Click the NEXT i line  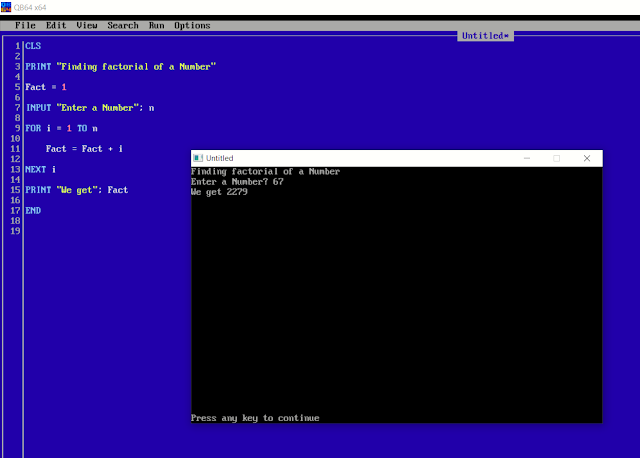(40, 169)
